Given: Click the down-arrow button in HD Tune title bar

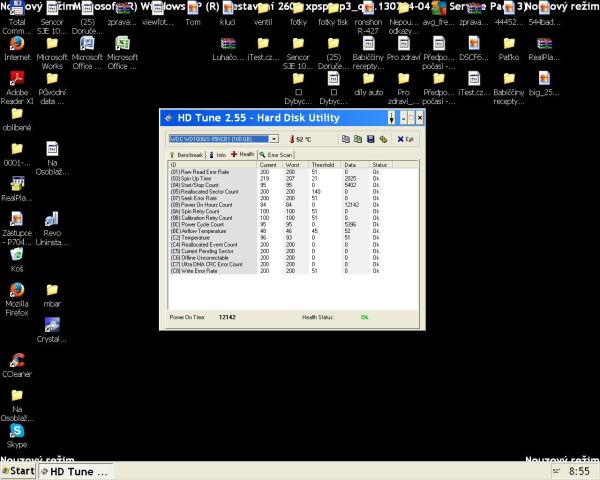Looking at the screenshot, I should point(391,118).
